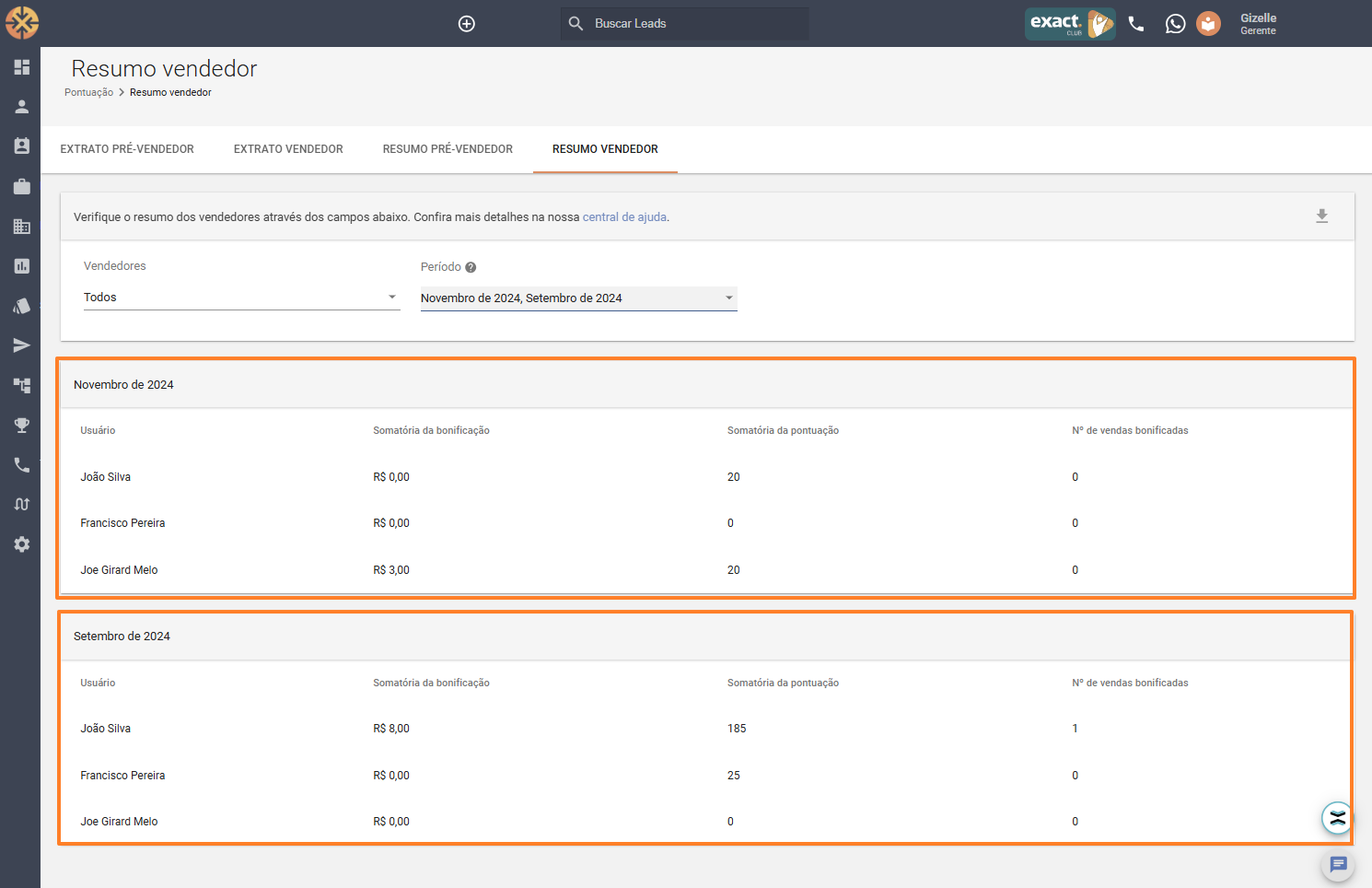Click the search magnifier icon
This screenshot has width=1372, height=888.
[576, 23]
